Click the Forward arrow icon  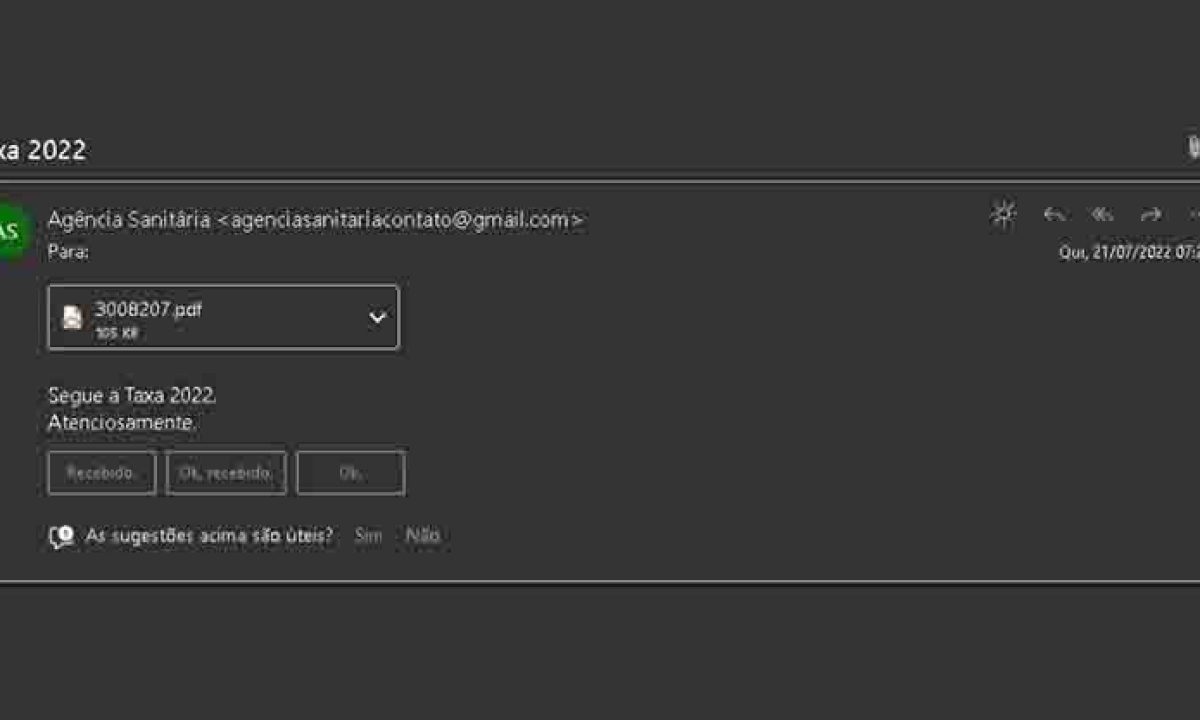tap(1150, 214)
